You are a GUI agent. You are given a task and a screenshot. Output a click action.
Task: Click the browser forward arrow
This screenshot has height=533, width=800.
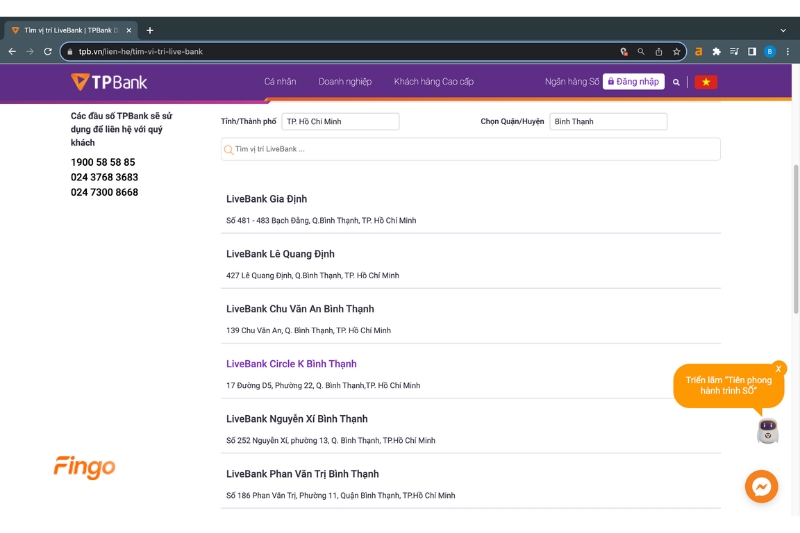(x=30, y=52)
